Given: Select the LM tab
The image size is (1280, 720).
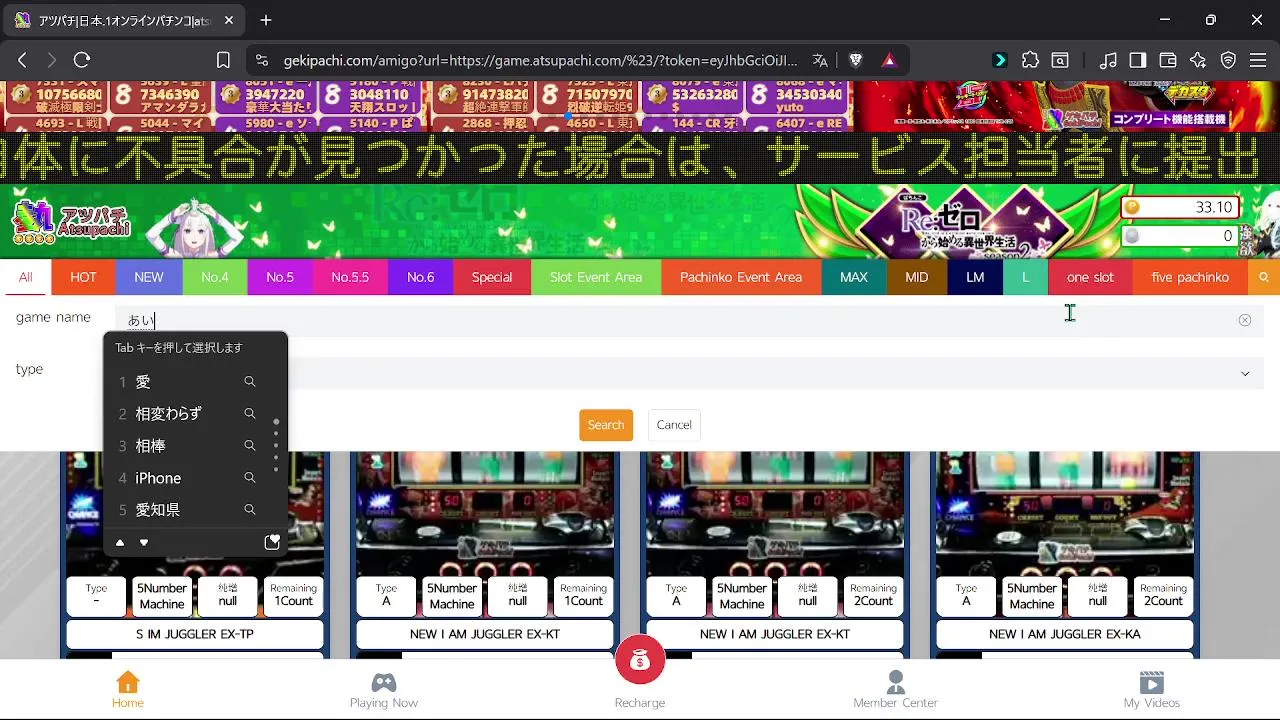Looking at the screenshot, I should click(x=975, y=277).
